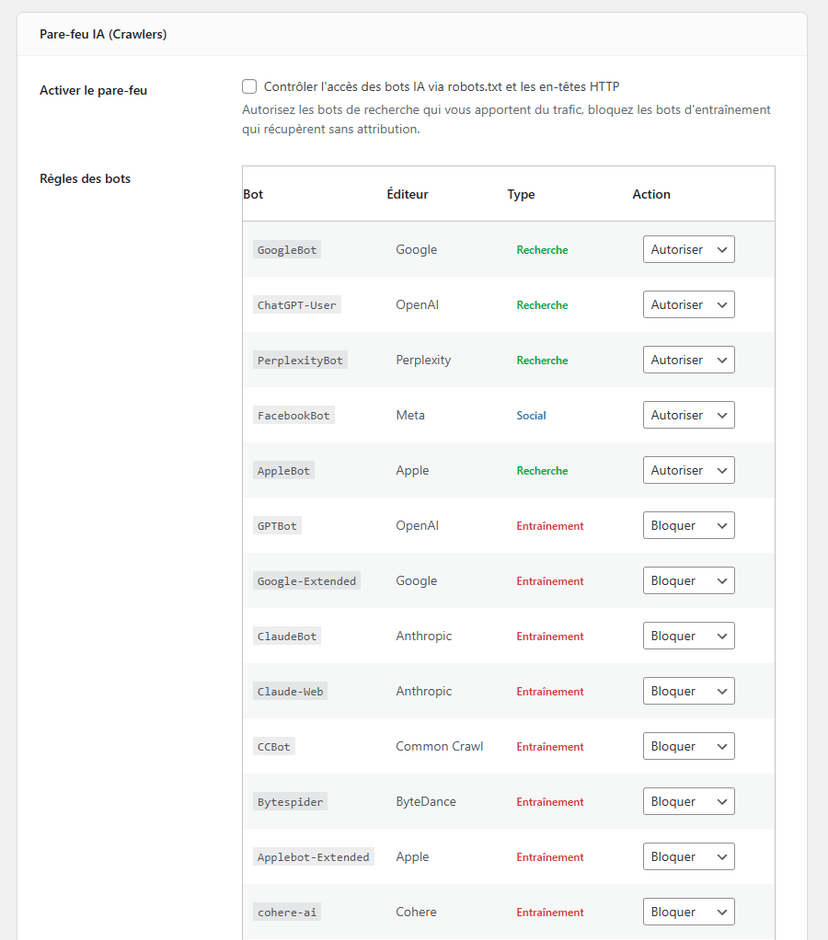Click the Bytespider bot name tag
The height and width of the screenshot is (940, 828).
click(x=290, y=802)
